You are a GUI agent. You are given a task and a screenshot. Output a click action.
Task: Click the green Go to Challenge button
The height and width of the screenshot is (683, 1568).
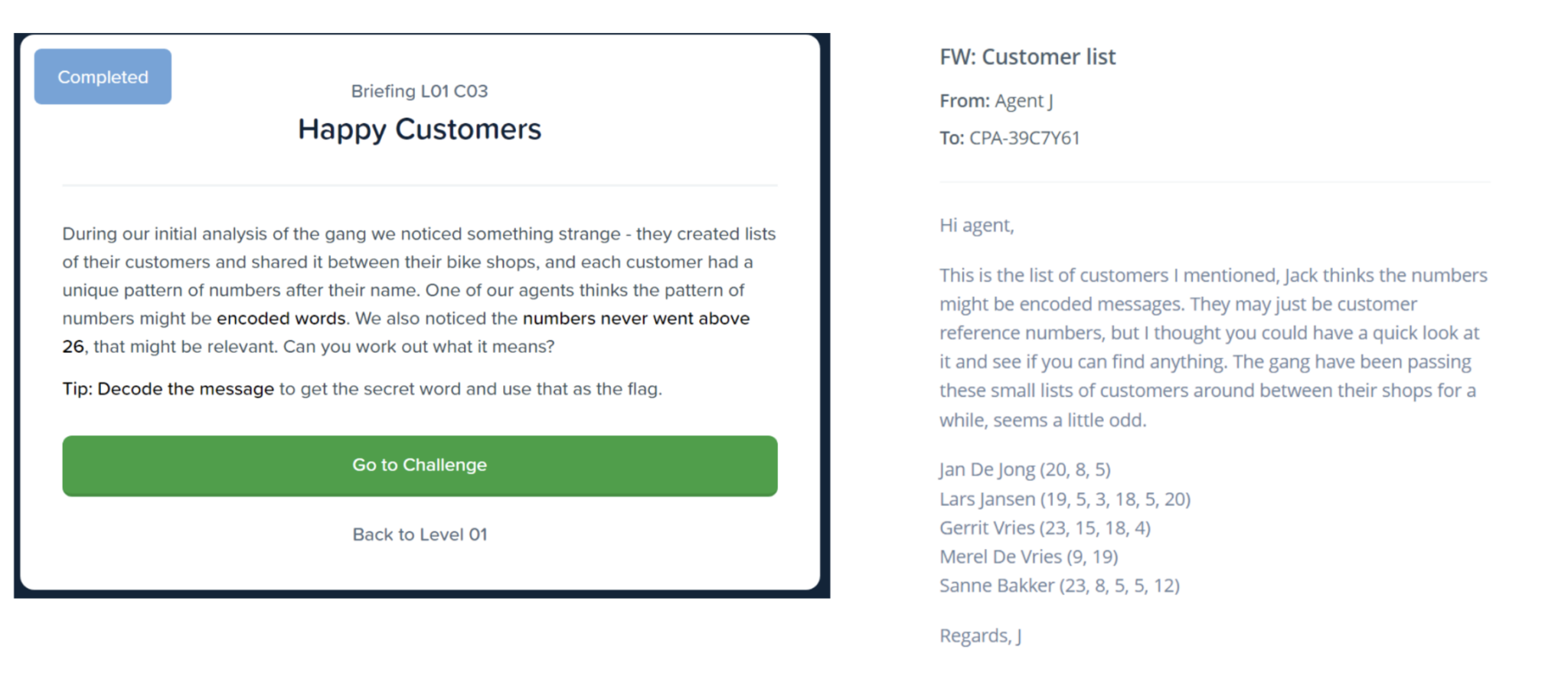point(420,466)
